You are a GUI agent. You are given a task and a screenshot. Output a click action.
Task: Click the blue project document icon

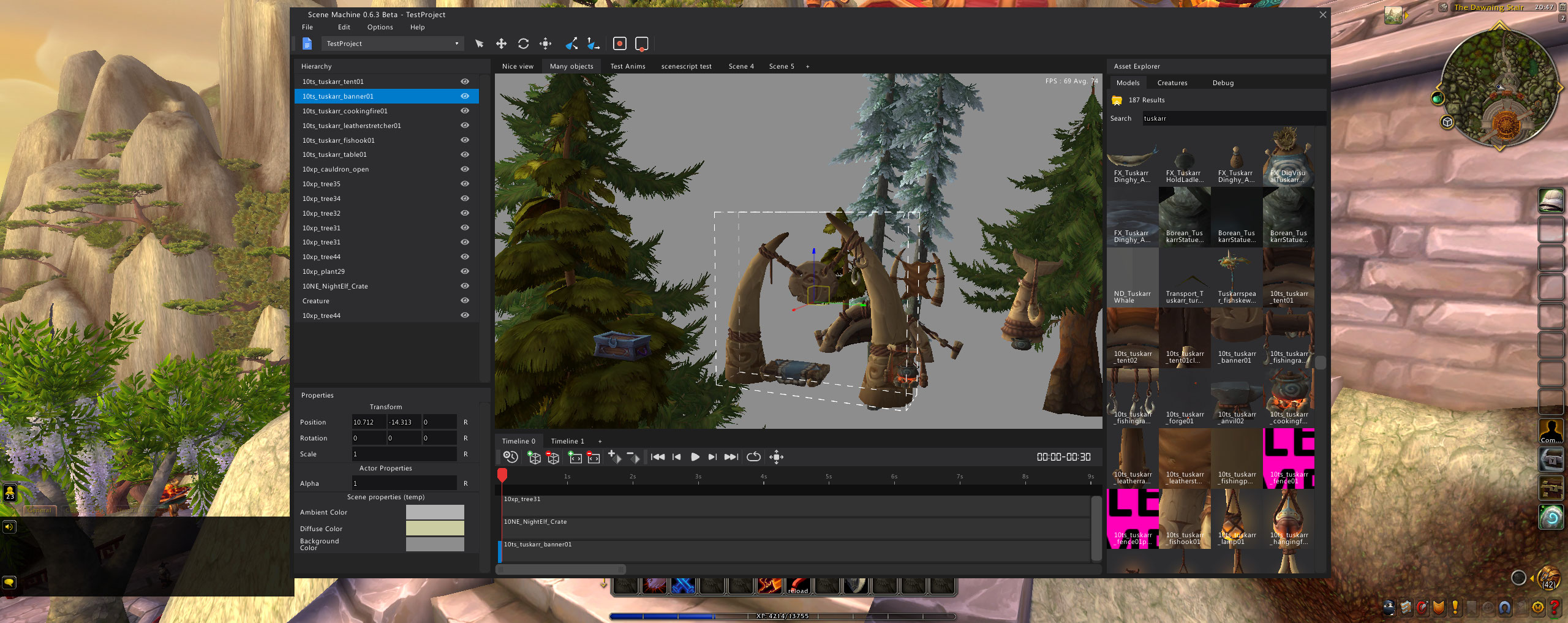(x=307, y=43)
